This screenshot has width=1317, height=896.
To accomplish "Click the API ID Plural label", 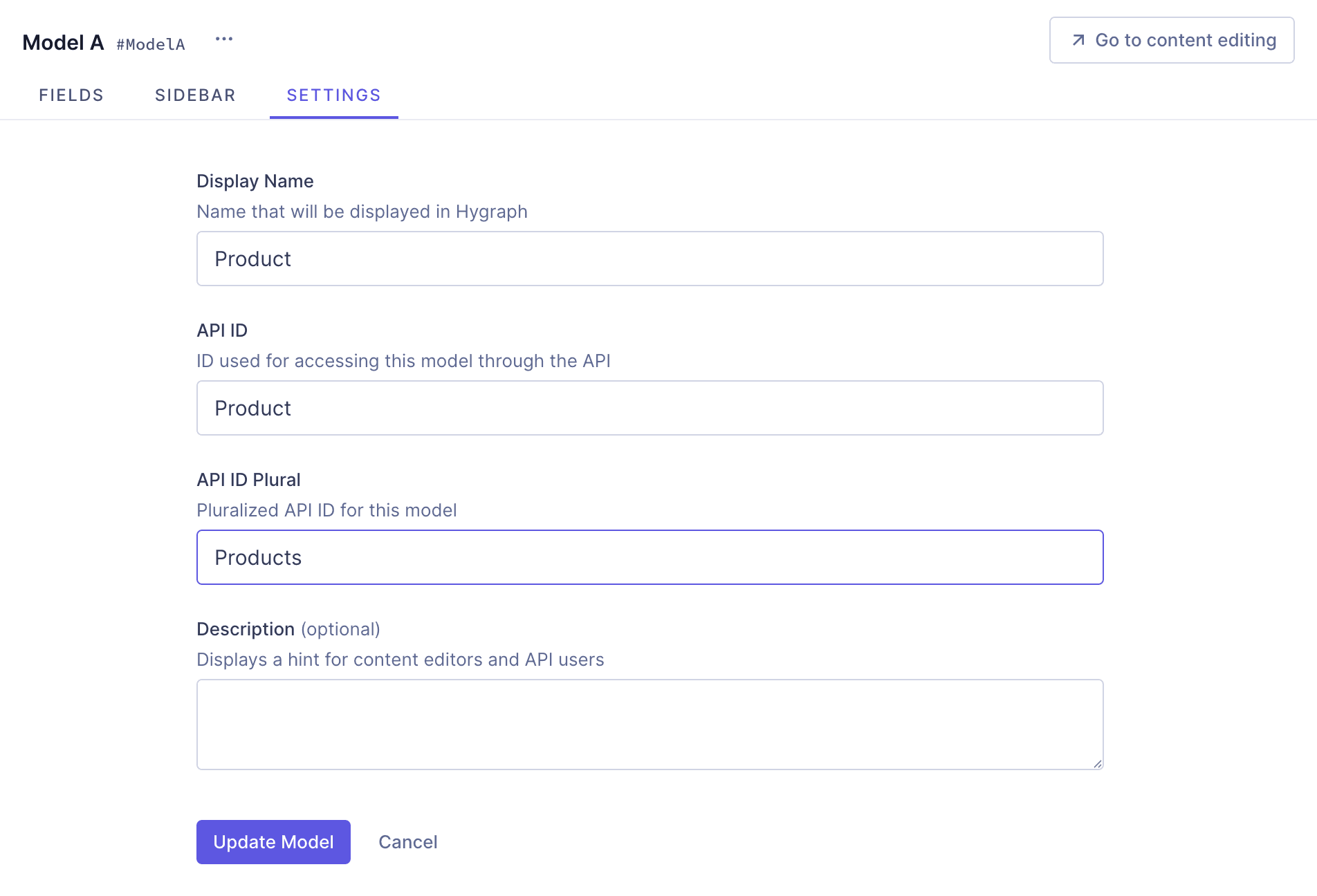I will pos(248,480).
